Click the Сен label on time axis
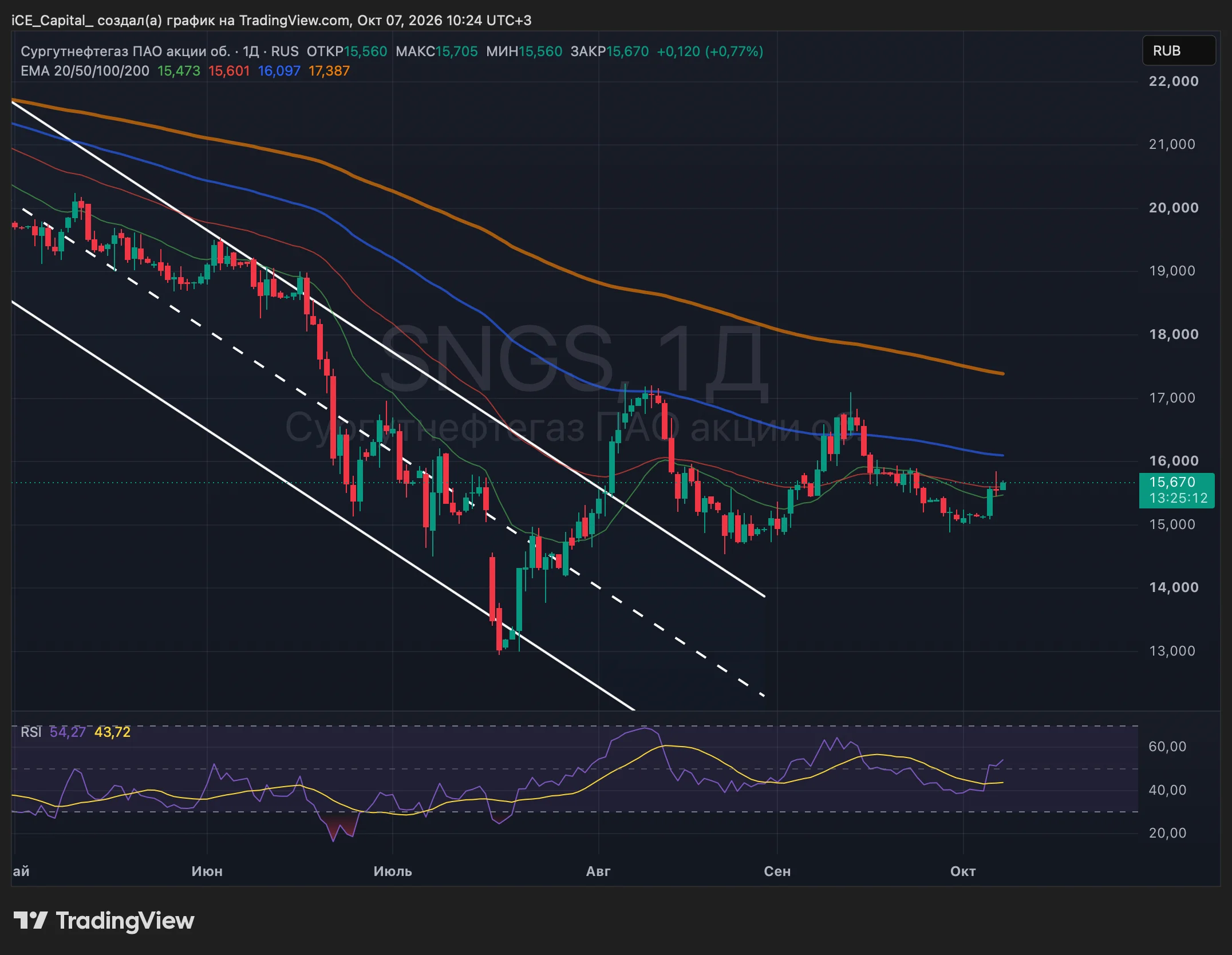The height and width of the screenshot is (955, 1232). (x=777, y=871)
